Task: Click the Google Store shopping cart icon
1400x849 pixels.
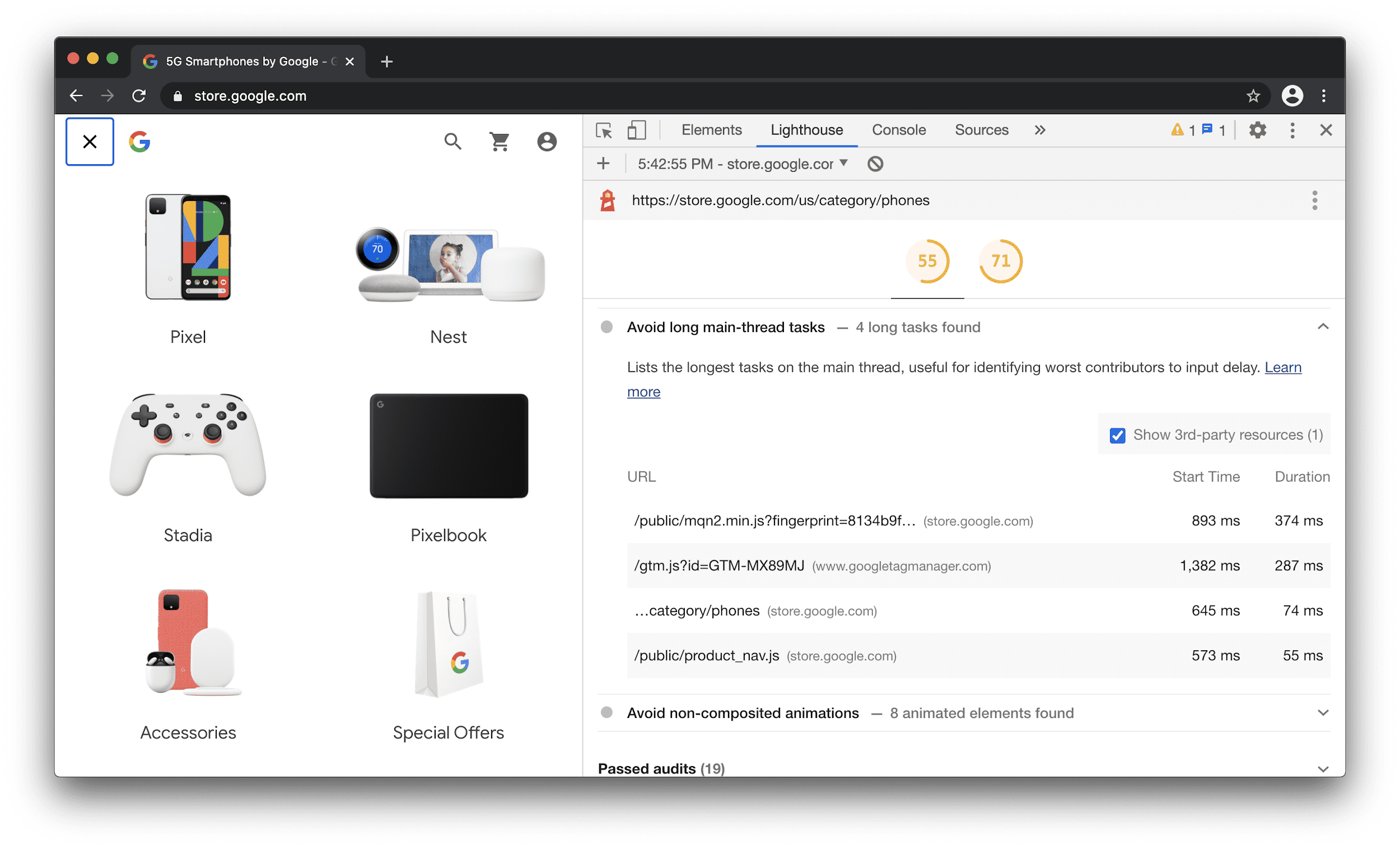Action: [499, 142]
